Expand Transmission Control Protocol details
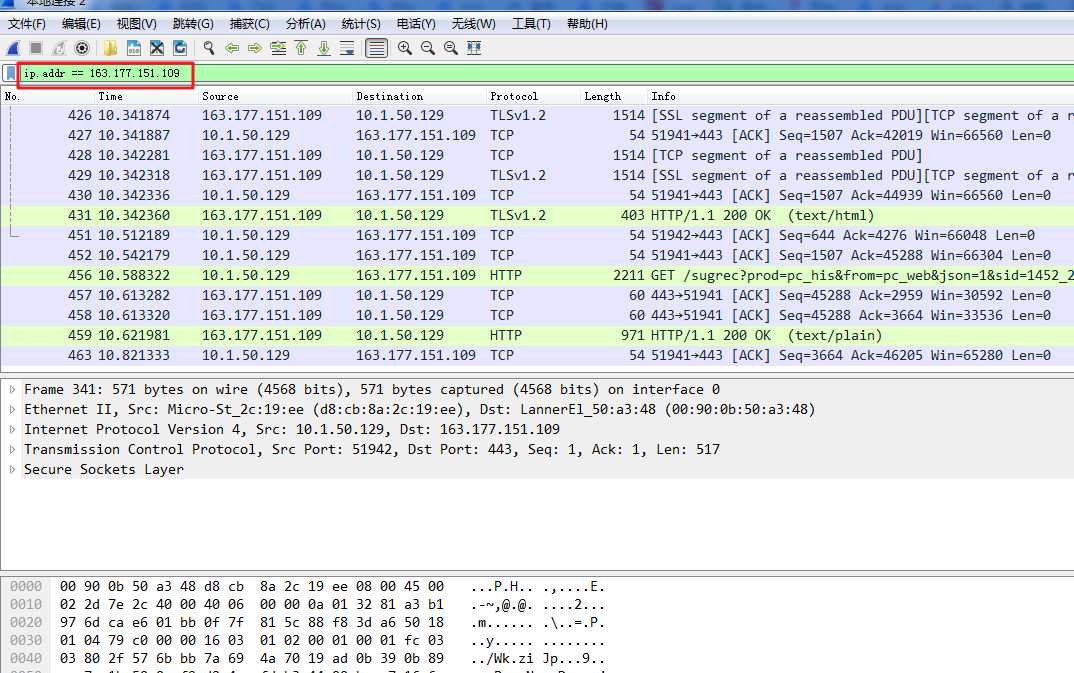The height and width of the screenshot is (673, 1074). tap(12, 449)
